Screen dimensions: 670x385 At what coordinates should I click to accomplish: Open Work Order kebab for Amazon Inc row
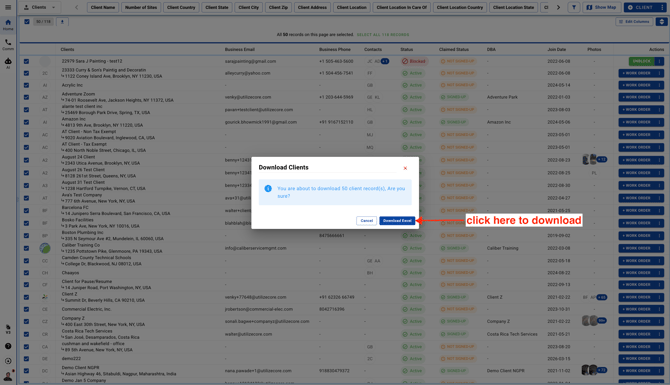(660, 122)
